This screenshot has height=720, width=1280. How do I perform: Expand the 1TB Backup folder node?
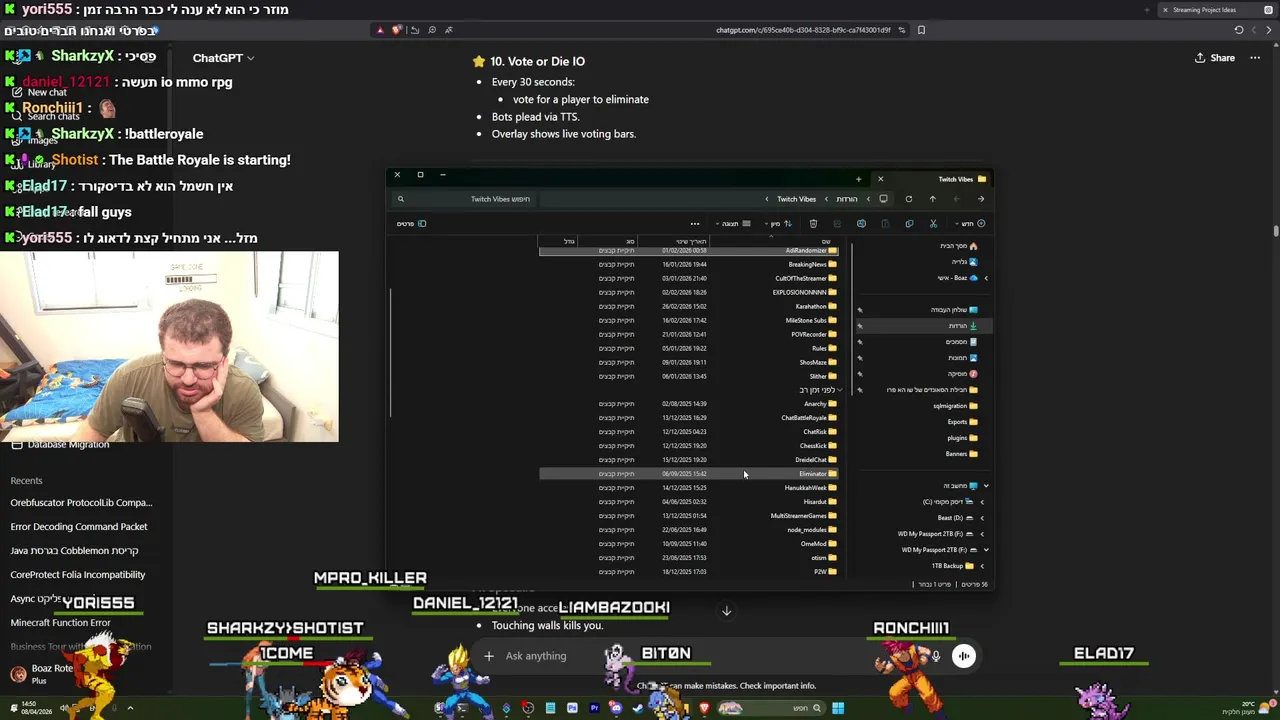tap(982, 566)
